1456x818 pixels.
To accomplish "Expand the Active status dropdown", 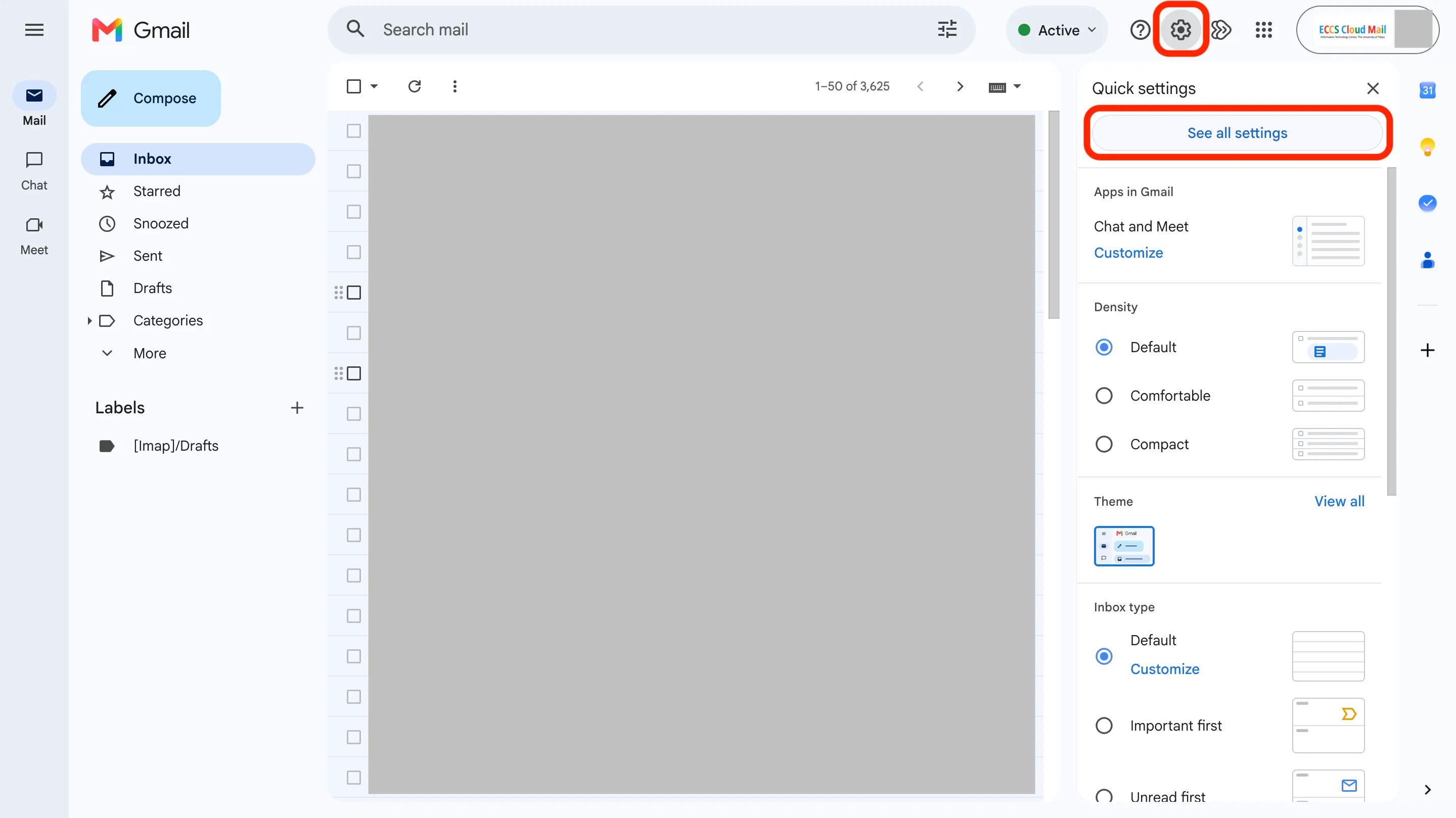I will (x=1056, y=29).
